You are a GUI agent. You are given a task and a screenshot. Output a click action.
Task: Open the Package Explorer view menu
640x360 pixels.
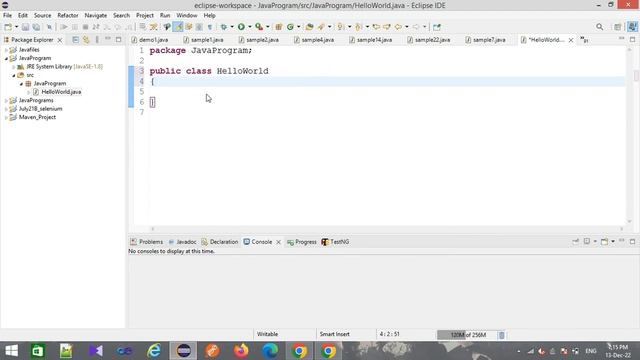tap(97, 40)
